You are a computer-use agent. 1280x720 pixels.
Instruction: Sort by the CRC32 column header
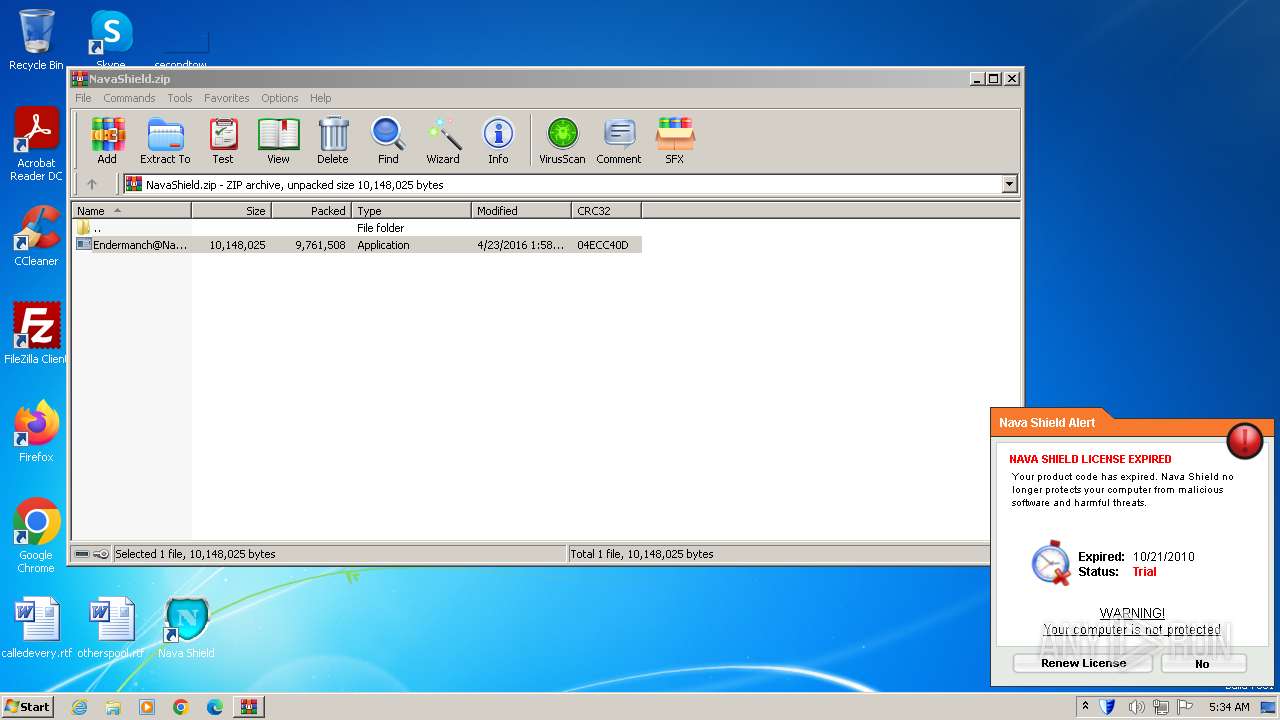tap(606, 210)
